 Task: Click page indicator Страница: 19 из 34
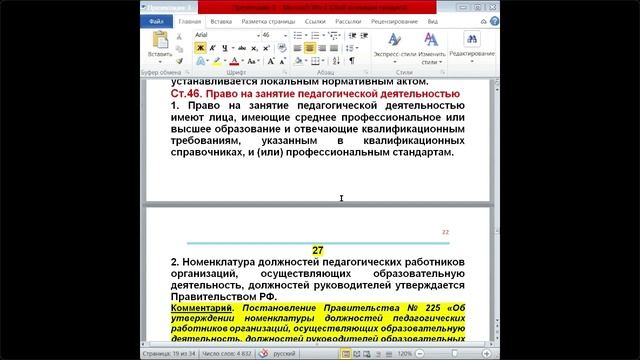tap(169, 353)
